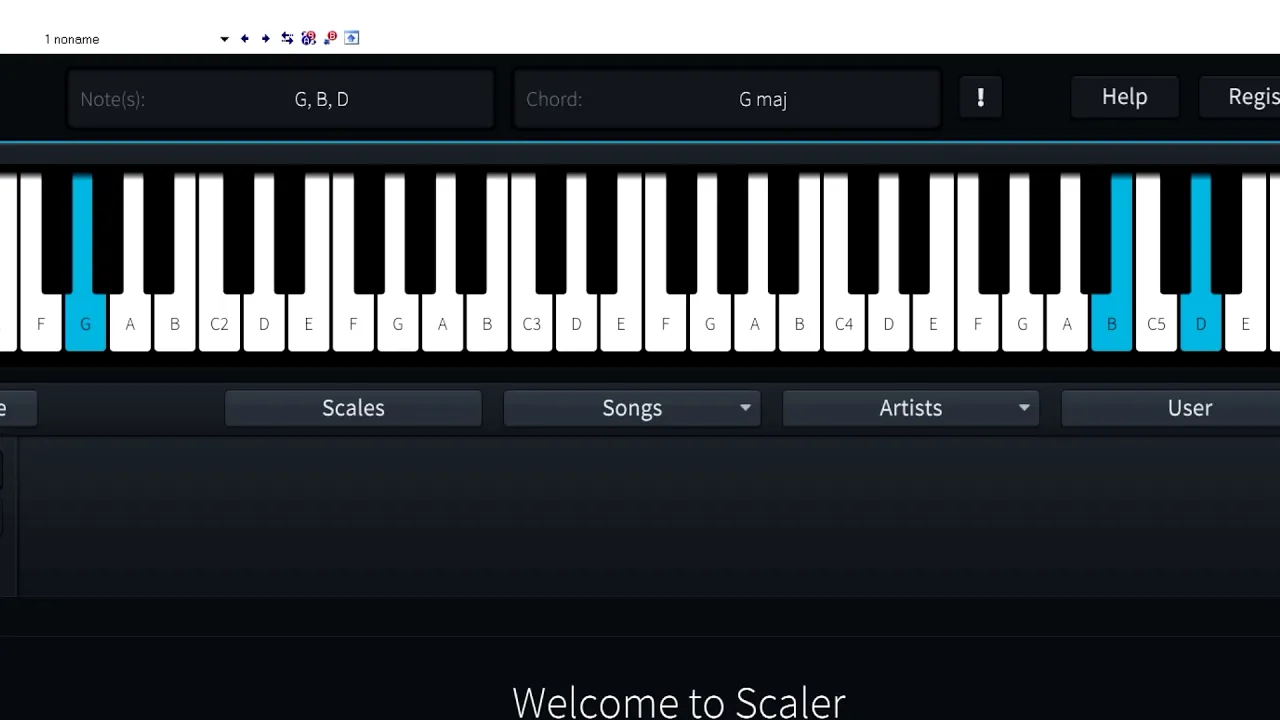Play the A key in the C4 octave
The height and width of the screenshot is (720, 1280).
(x=1067, y=324)
